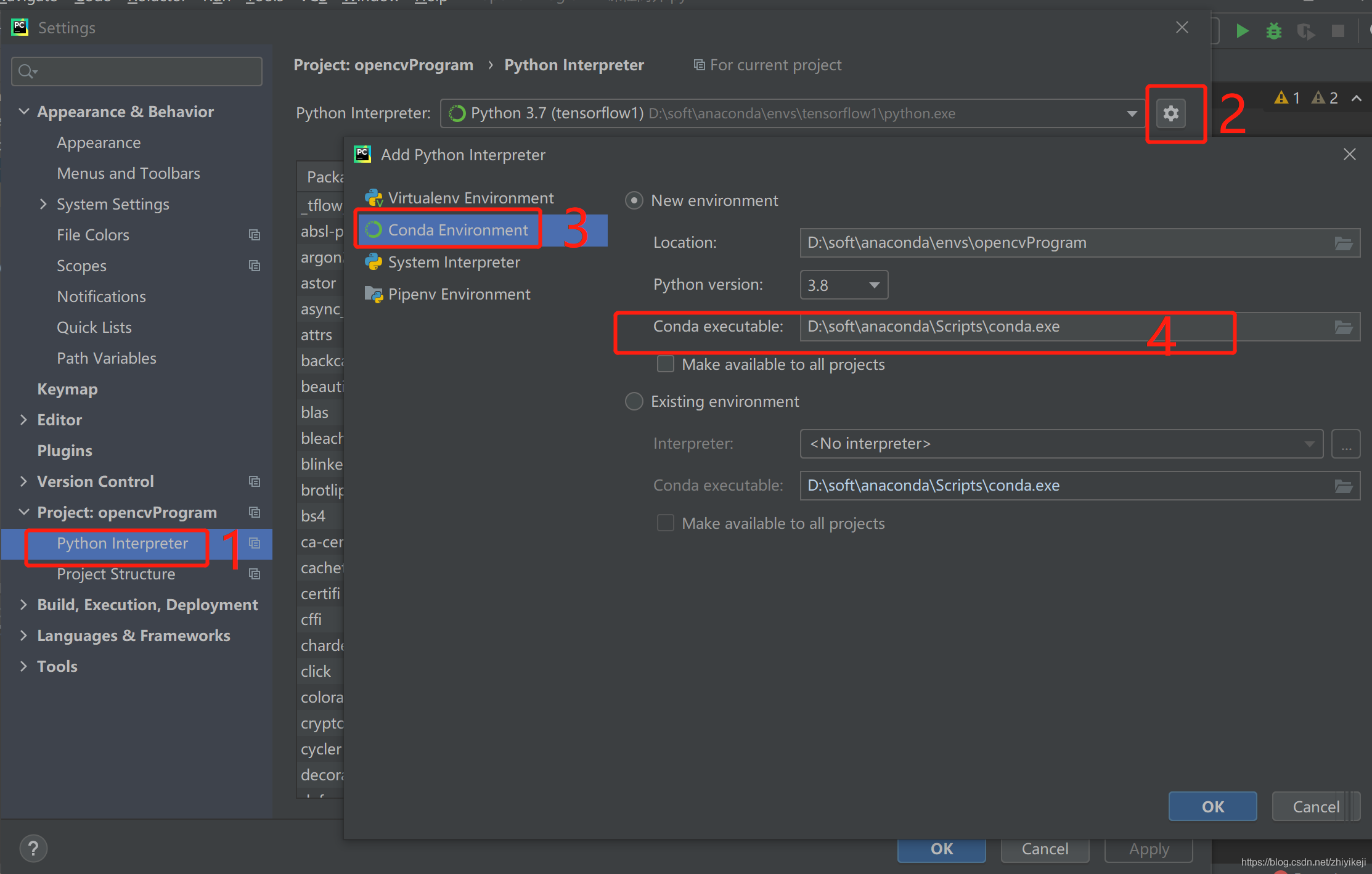Click the project-level icon beside File Colors

pos(255,235)
